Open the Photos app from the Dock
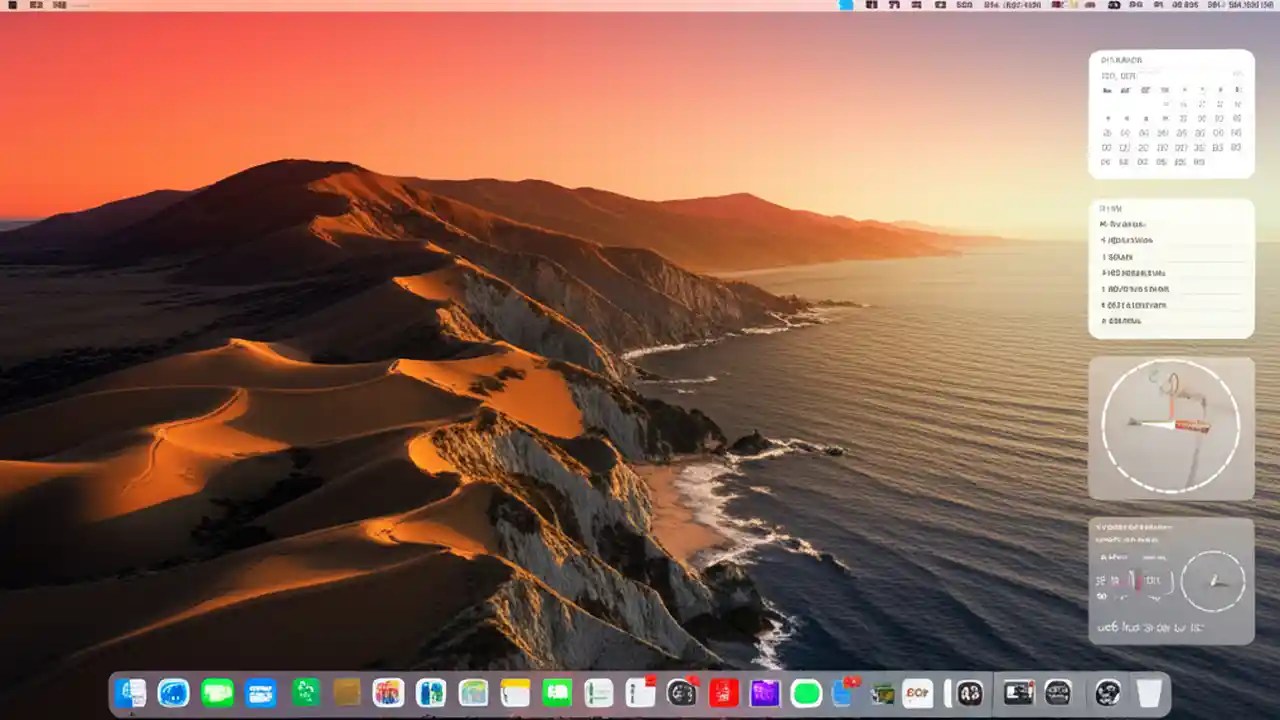The image size is (1280, 720). click(x=388, y=691)
